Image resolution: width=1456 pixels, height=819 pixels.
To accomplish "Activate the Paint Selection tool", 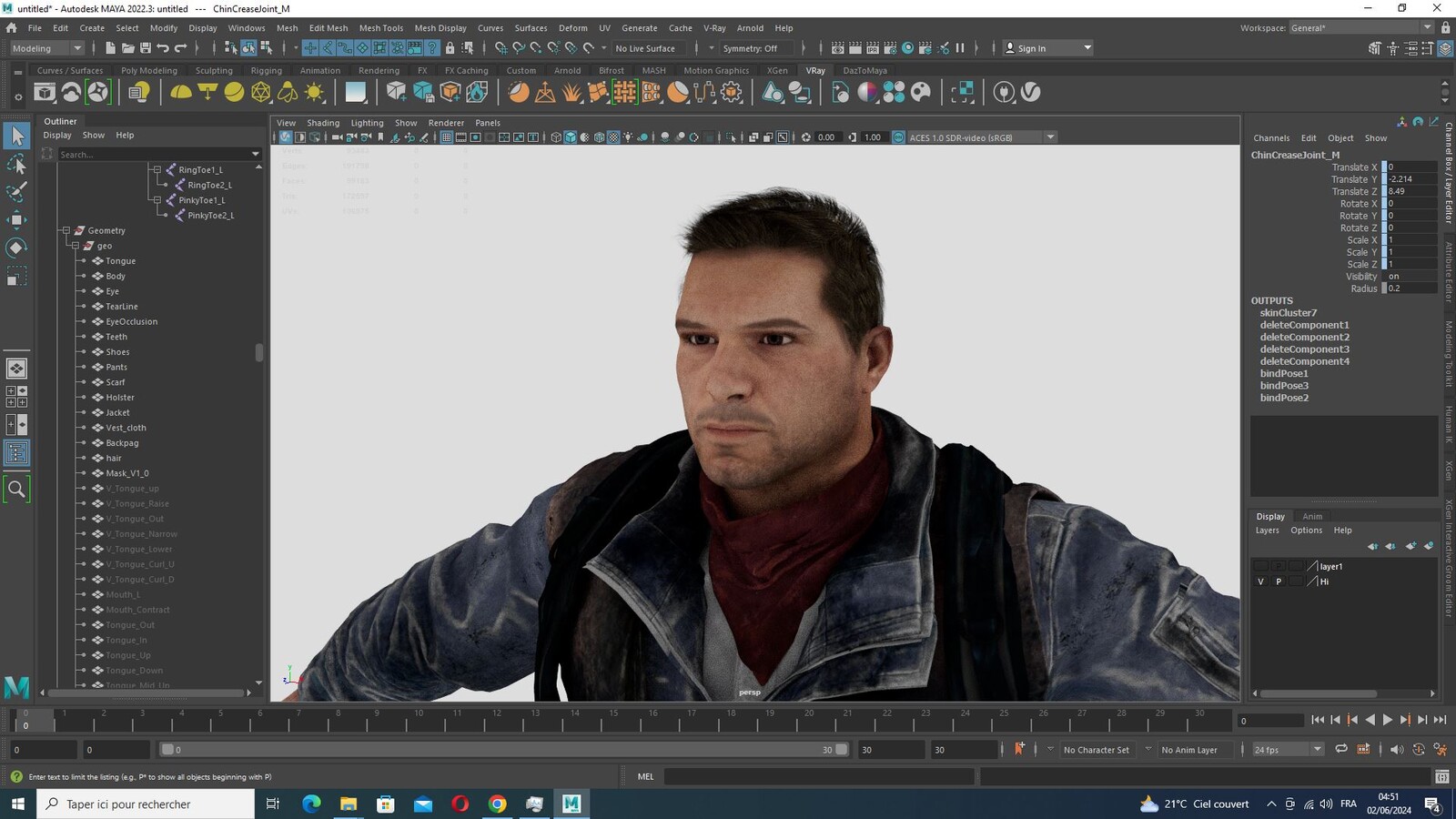I will pyautogui.click(x=17, y=191).
